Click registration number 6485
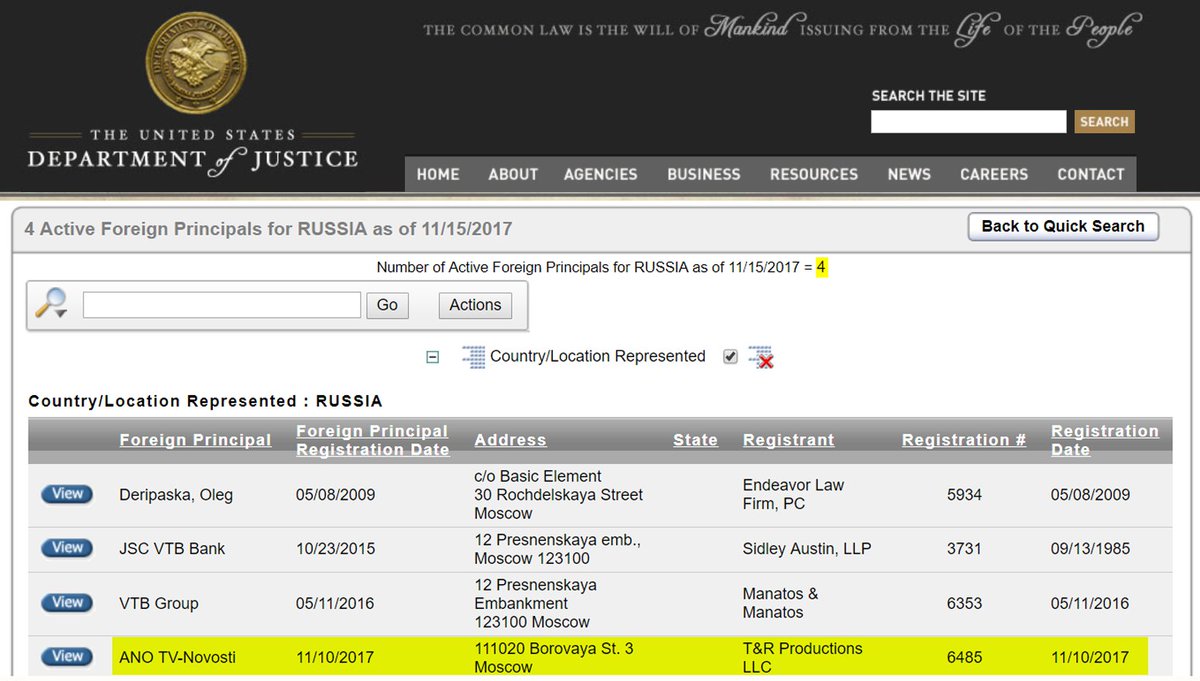Screen dimensions: 1200x681 click(964, 658)
